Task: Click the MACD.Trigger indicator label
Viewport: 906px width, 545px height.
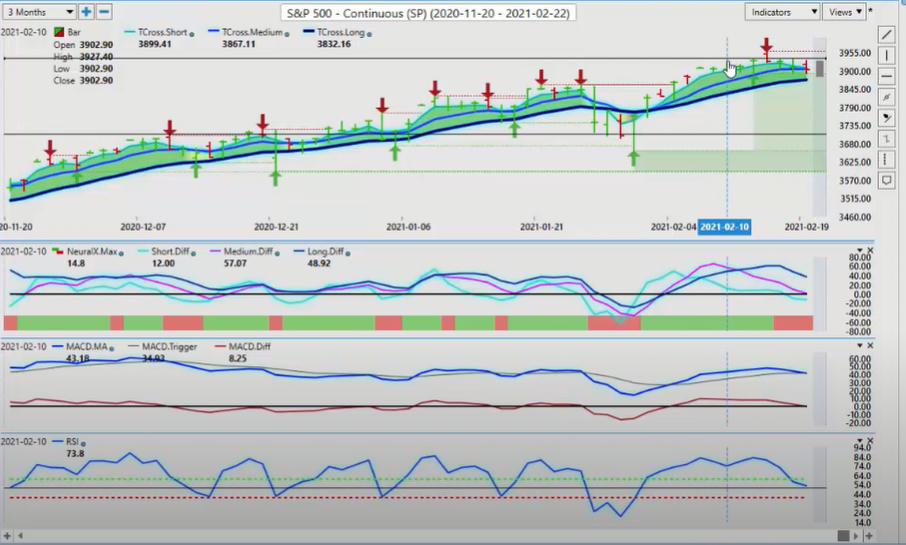Action: [x=169, y=347]
